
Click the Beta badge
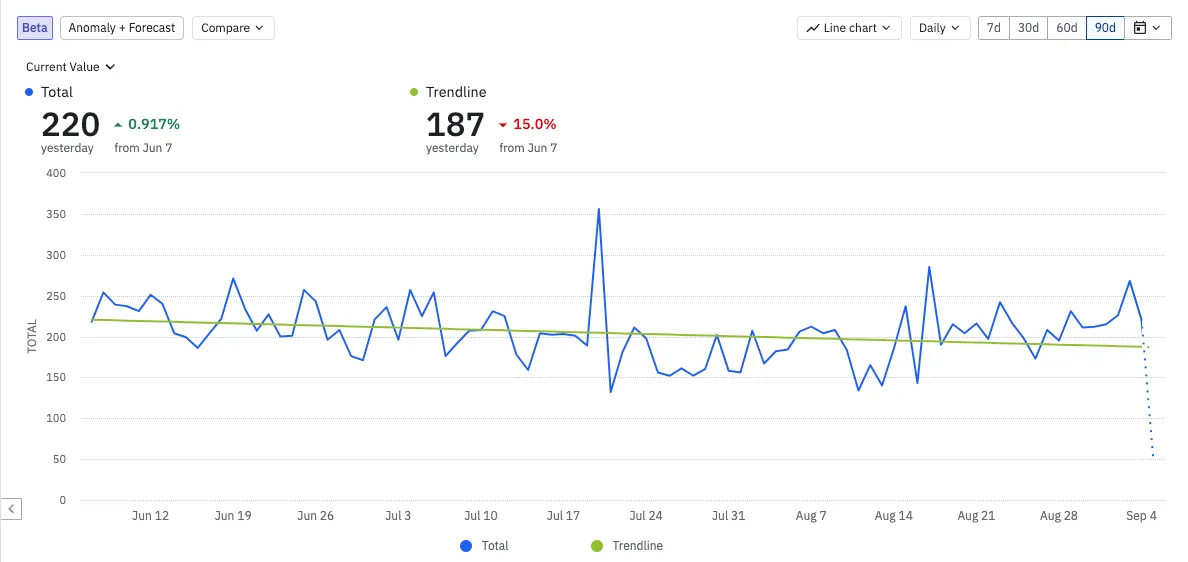point(35,28)
